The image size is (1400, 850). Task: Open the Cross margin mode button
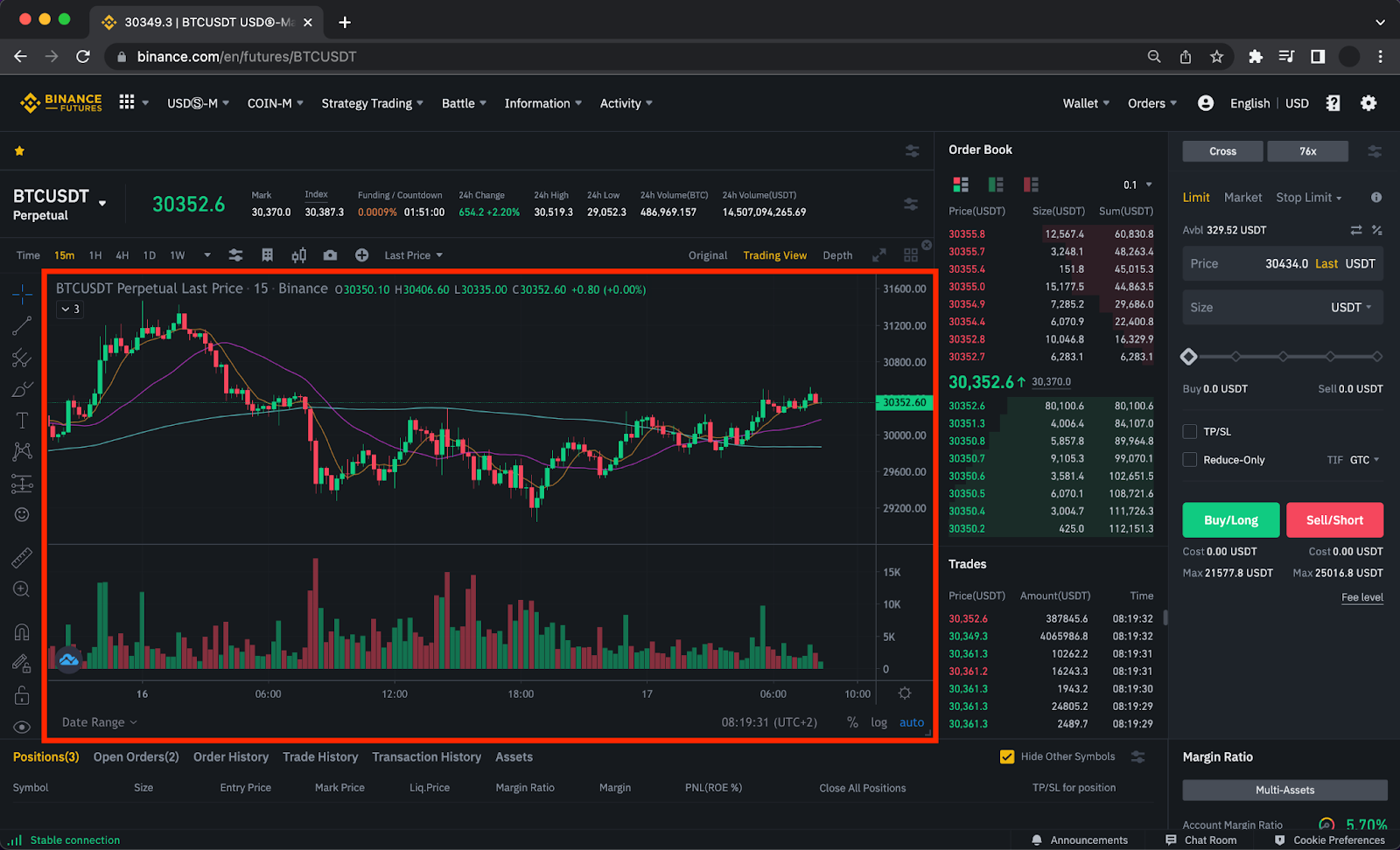click(1222, 151)
